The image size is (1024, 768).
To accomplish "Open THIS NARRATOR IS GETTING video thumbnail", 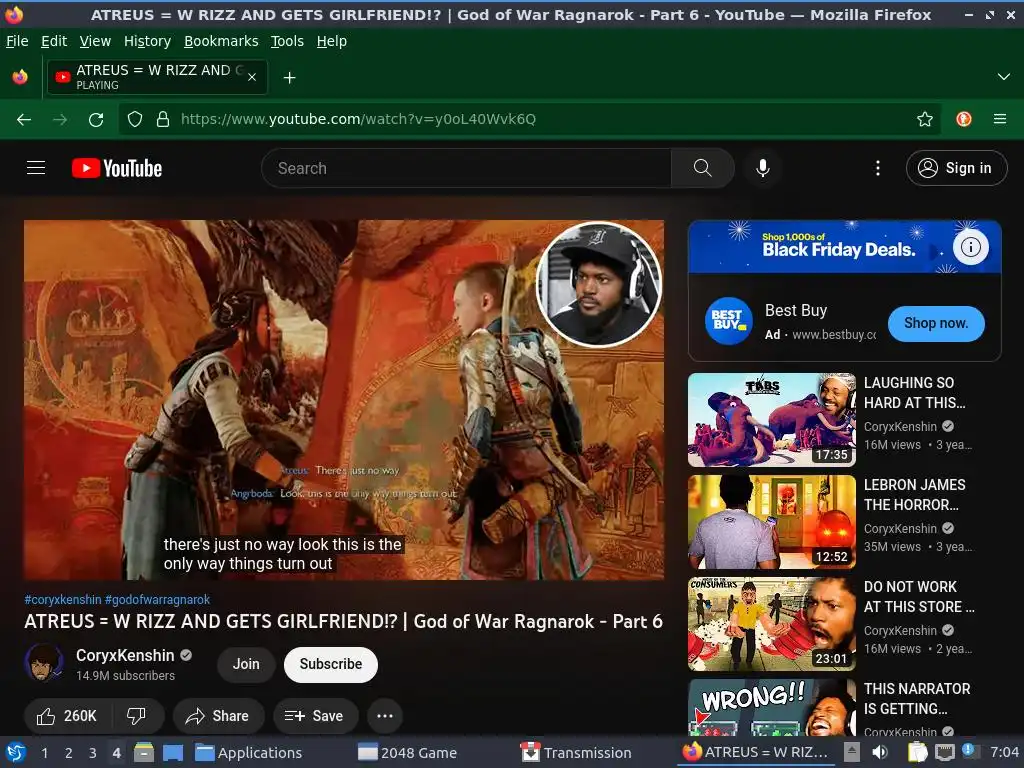I will click(772, 707).
